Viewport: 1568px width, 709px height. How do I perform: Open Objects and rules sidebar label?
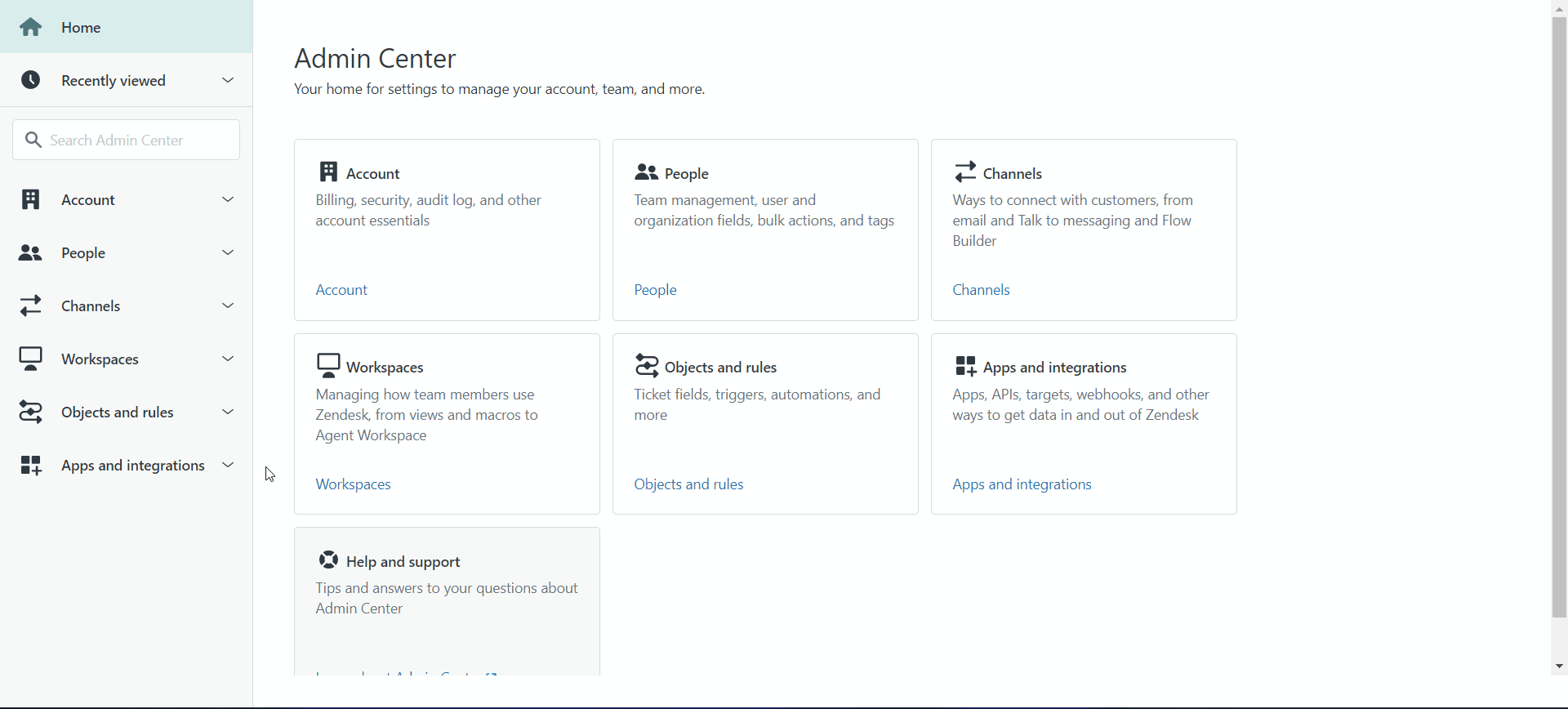click(x=118, y=412)
